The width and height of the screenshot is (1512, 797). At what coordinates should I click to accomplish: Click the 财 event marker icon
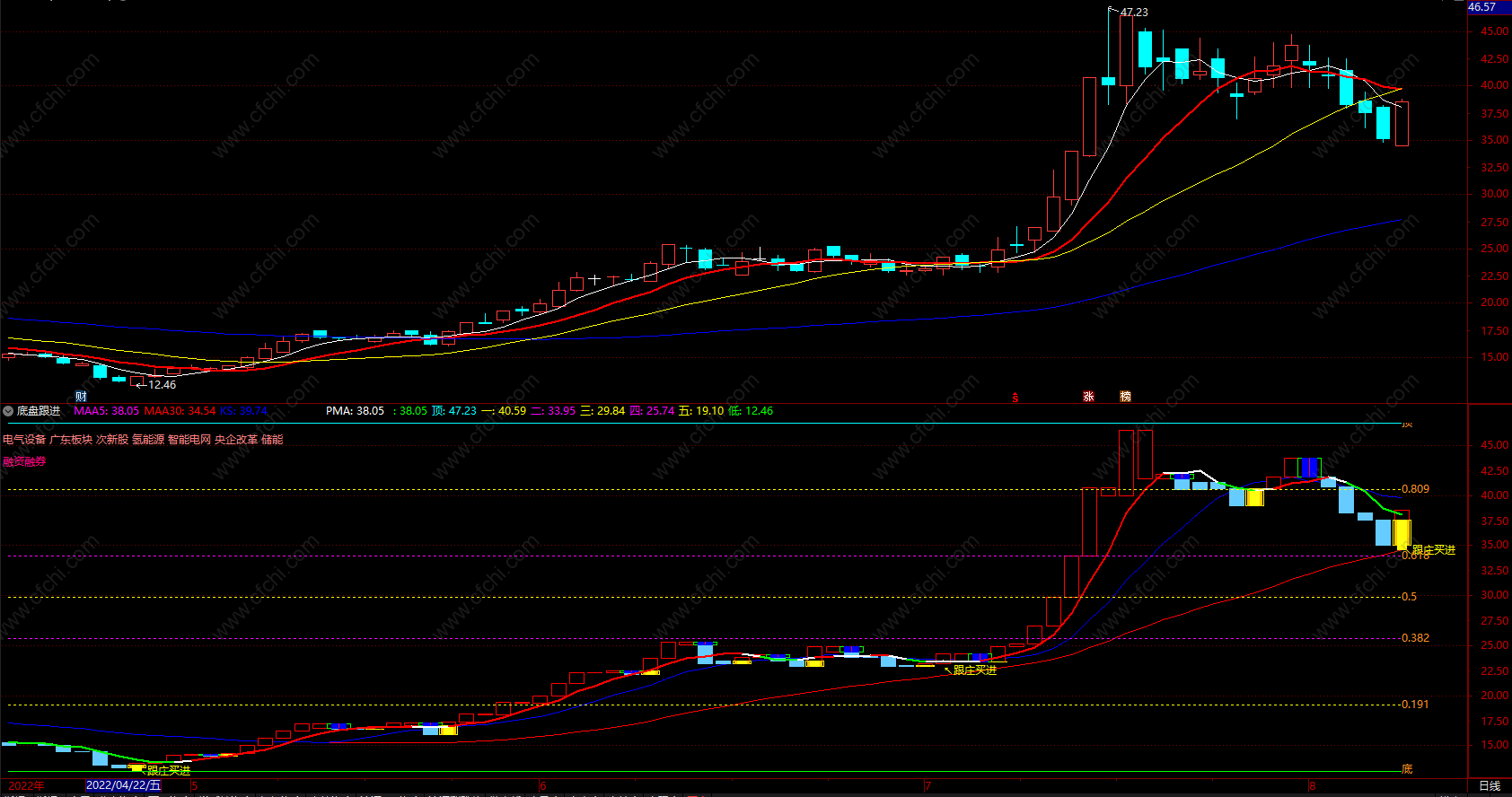(x=81, y=397)
